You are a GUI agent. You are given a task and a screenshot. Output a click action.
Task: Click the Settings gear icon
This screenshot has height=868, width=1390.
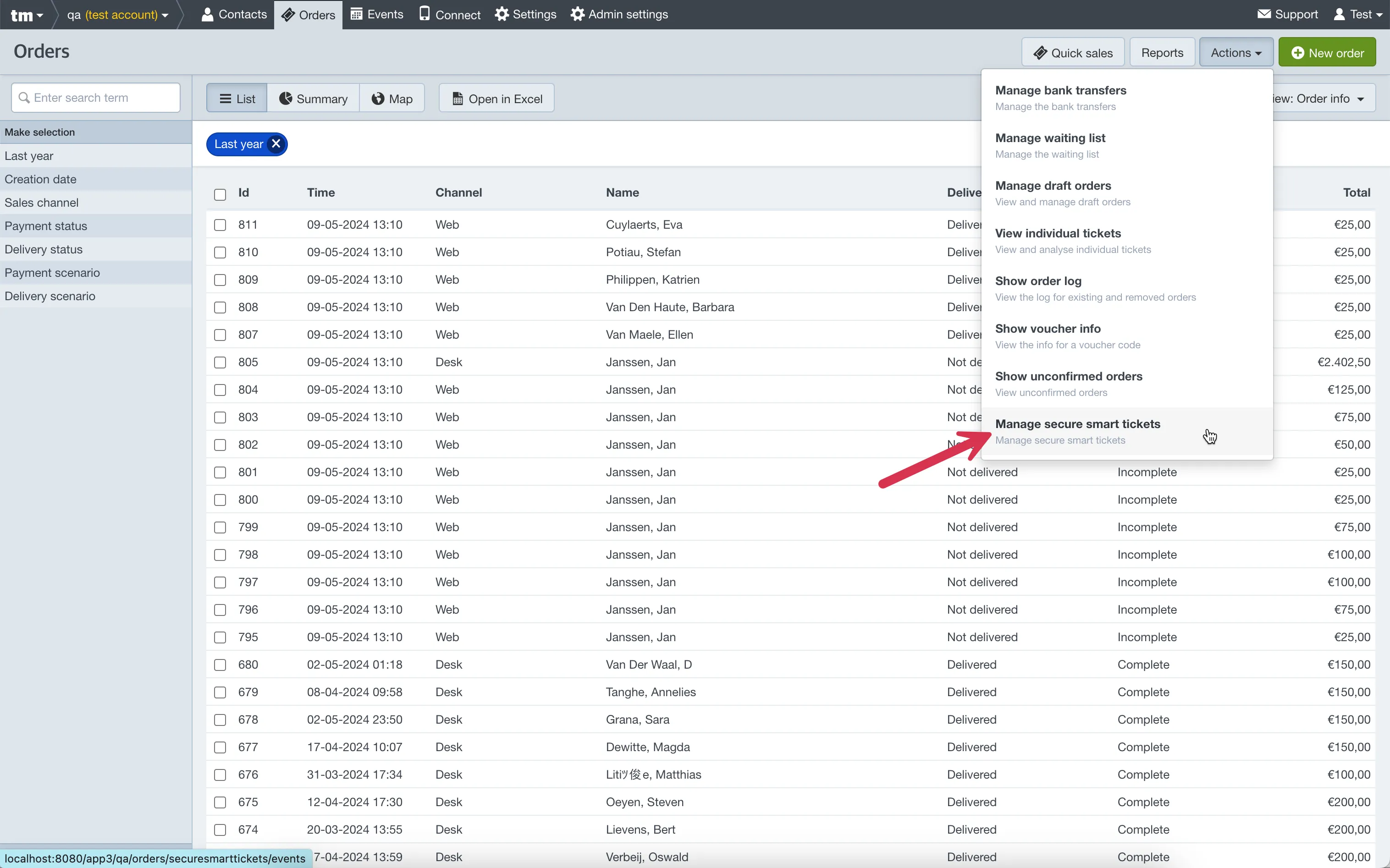tap(502, 14)
